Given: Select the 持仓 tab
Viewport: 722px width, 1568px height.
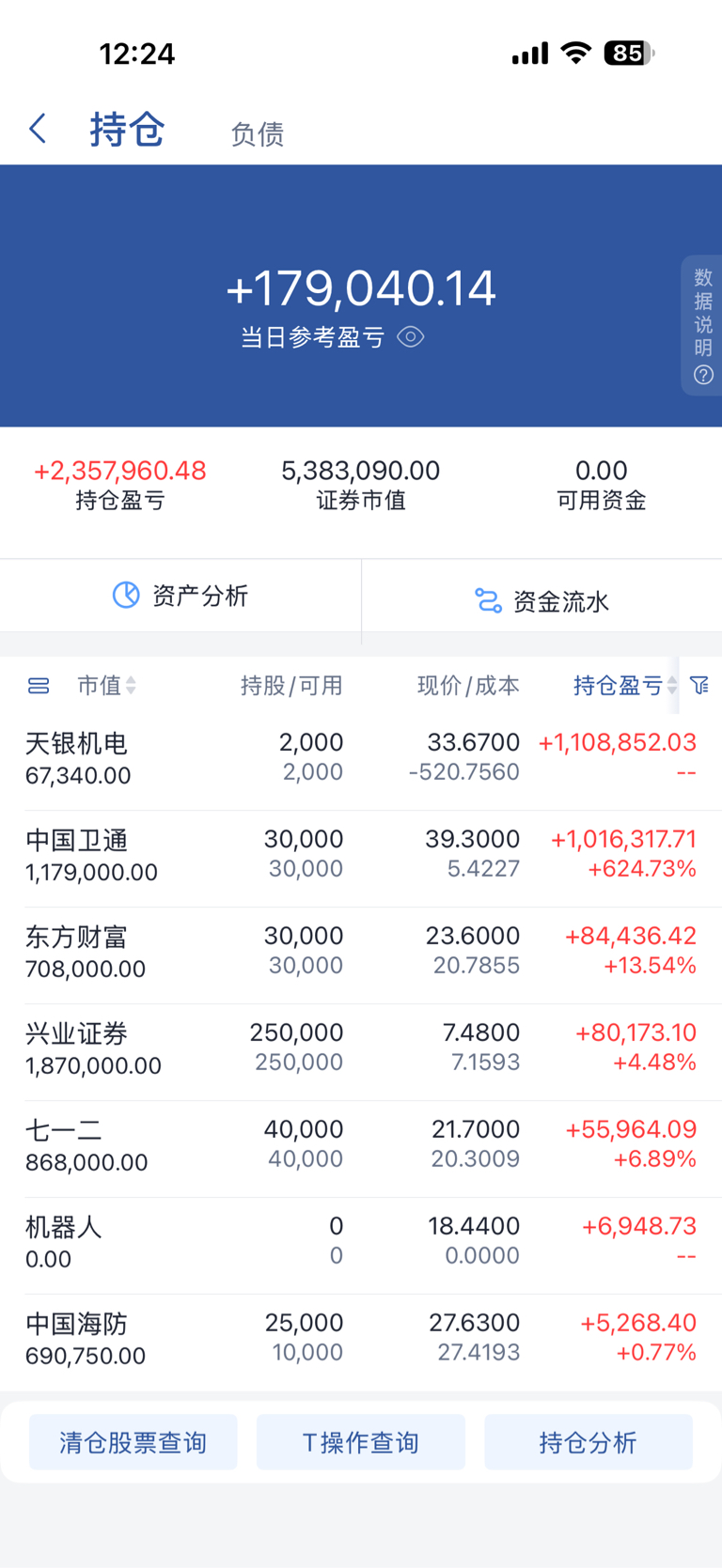Looking at the screenshot, I should 127,130.
